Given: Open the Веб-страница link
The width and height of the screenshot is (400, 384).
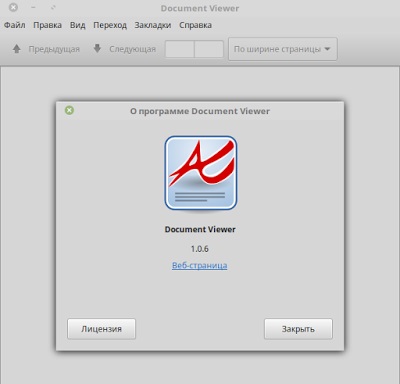Looking at the screenshot, I should point(200,265).
